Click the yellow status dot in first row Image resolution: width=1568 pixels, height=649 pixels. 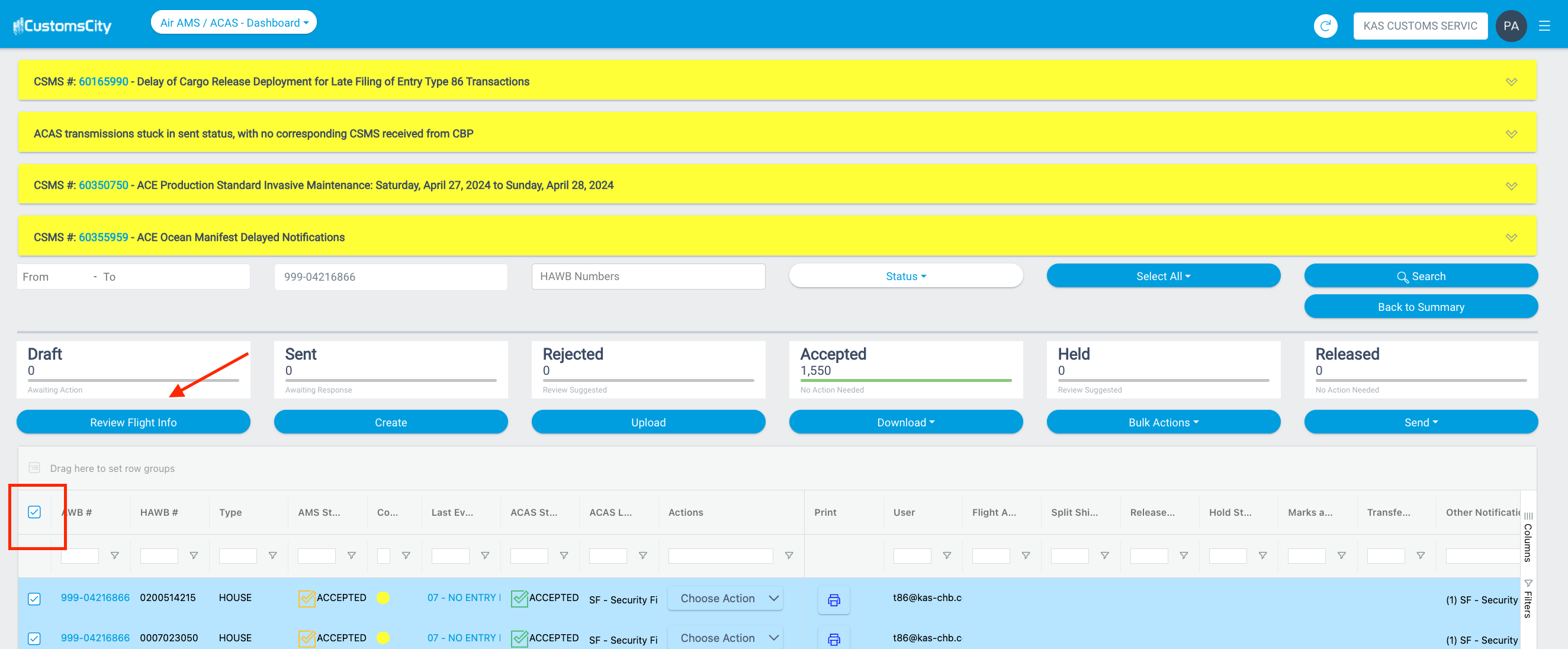click(383, 598)
